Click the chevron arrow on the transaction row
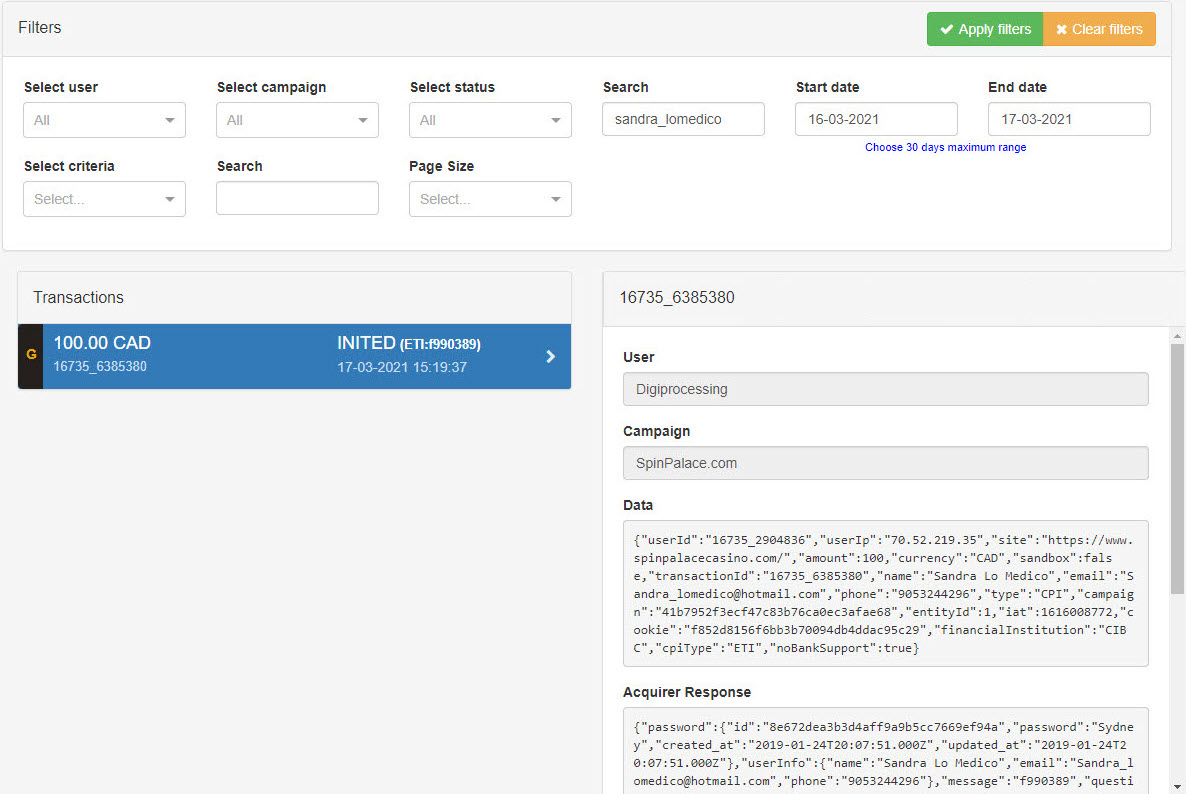1186x794 pixels. pos(551,356)
